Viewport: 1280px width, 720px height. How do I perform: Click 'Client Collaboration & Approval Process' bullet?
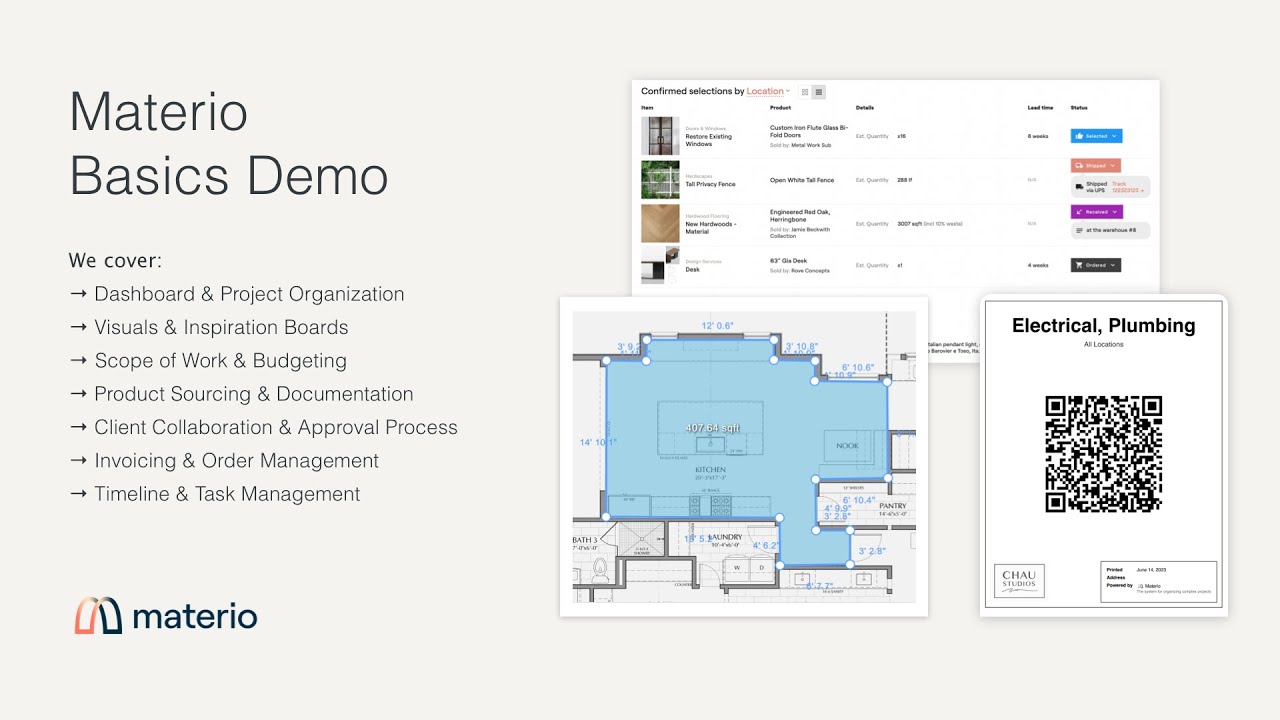(x=276, y=427)
